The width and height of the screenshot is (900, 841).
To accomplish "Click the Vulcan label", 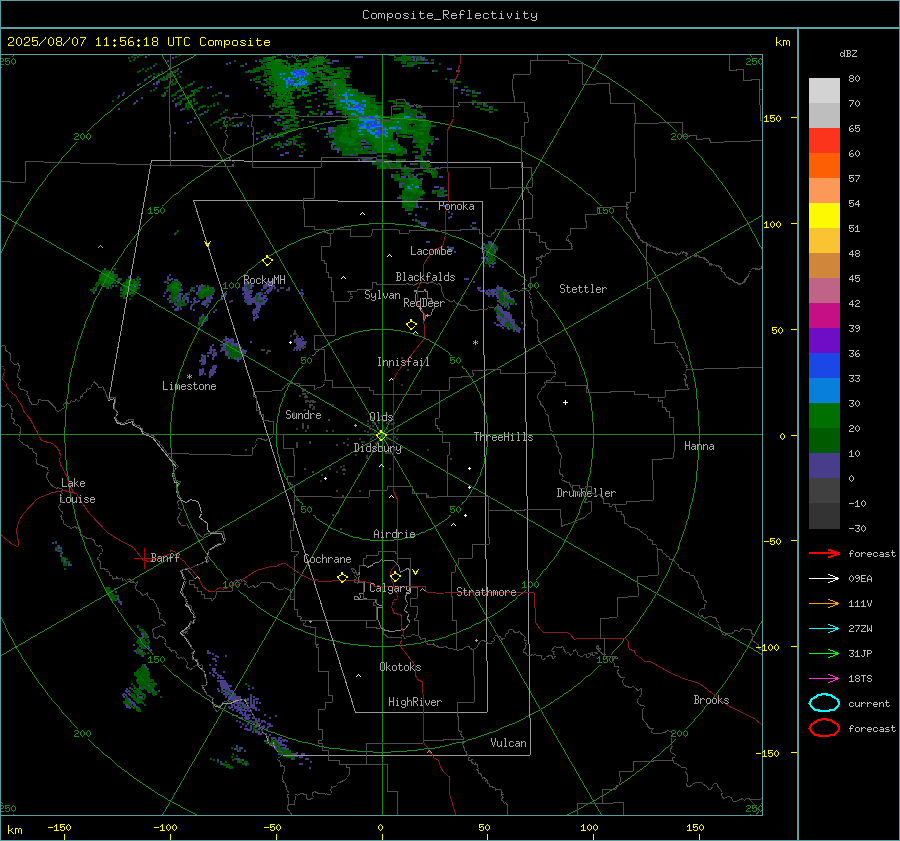I will (x=508, y=743).
